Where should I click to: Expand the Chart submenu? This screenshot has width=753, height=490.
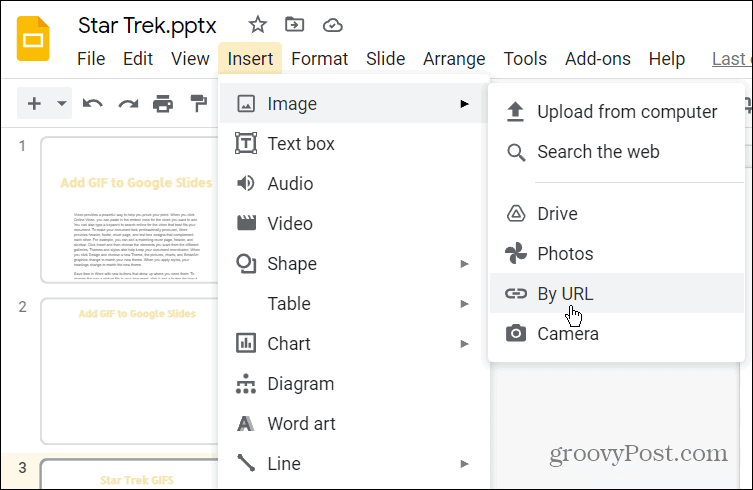tap(353, 343)
